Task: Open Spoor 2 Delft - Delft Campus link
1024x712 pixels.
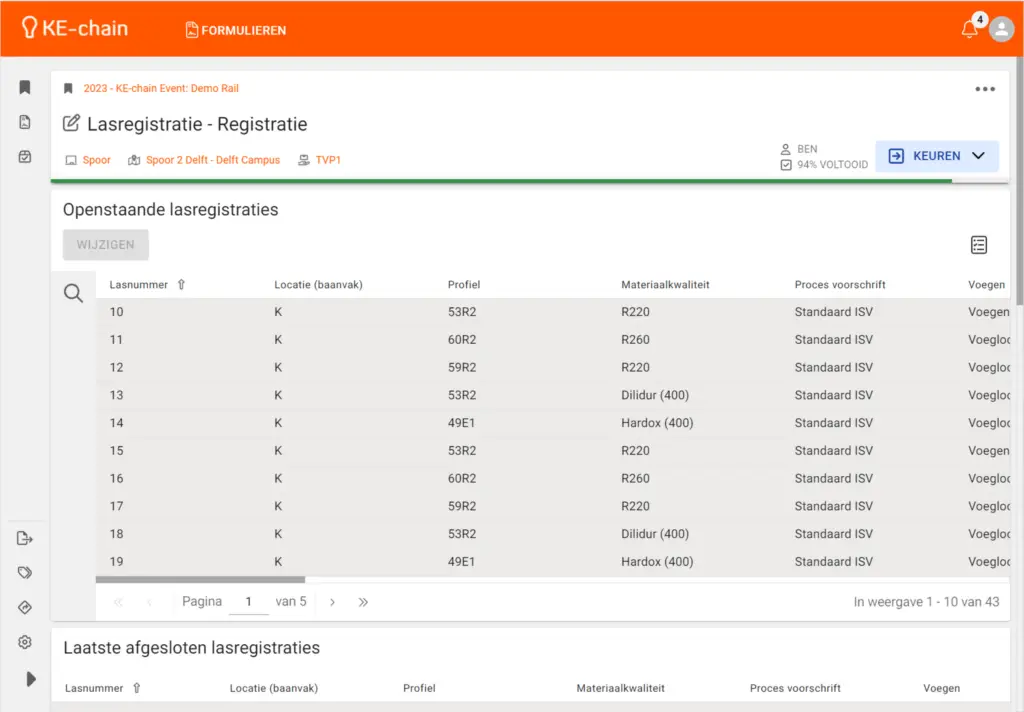Action: (x=212, y=160)
